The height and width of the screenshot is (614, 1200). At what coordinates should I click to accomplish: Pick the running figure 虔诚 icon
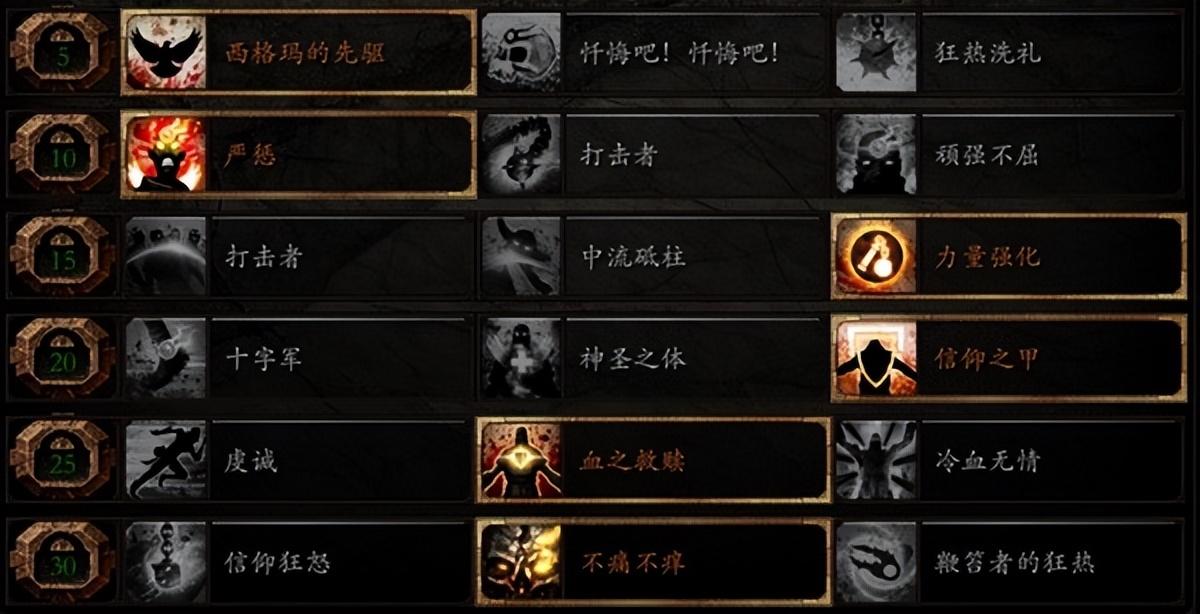pyautogui.click(x=166, y=461)
